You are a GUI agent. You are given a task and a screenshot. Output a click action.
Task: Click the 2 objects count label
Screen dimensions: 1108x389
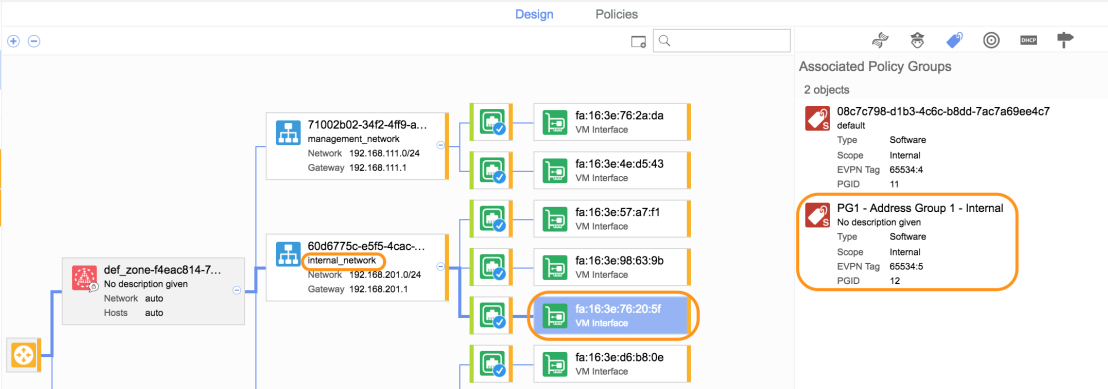coord(827,90)
